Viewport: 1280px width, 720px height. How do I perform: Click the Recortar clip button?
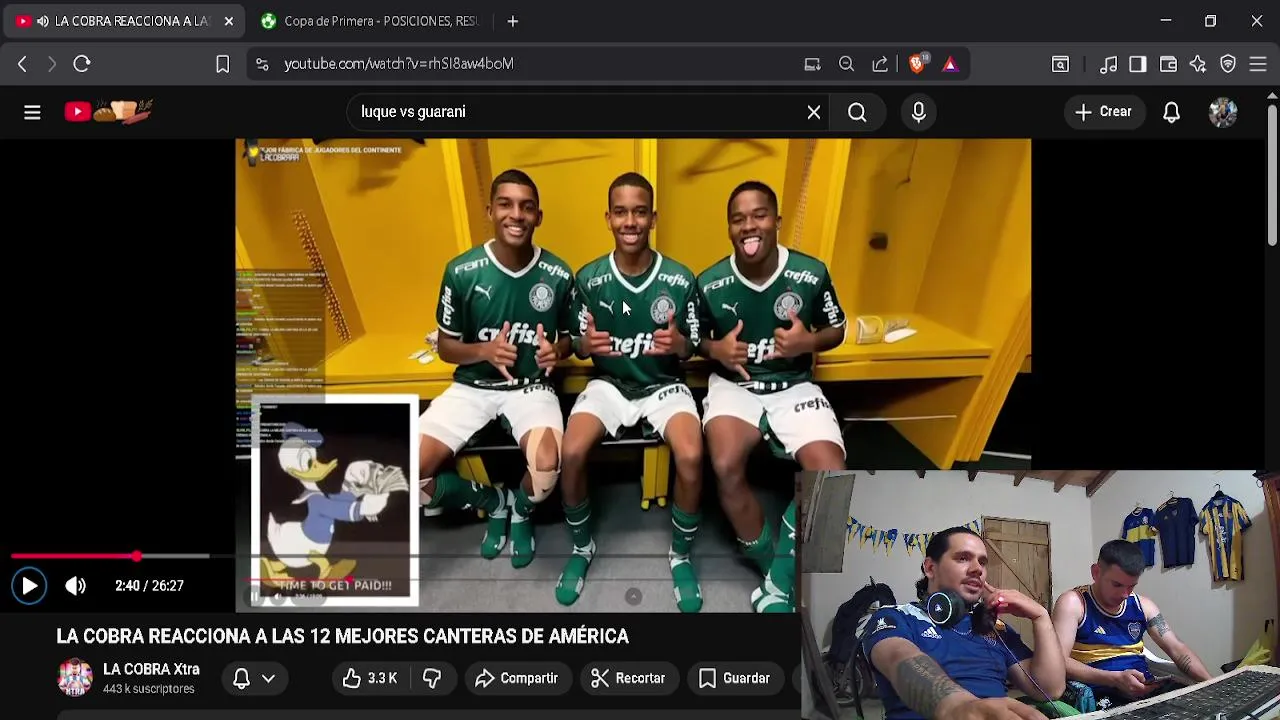click(x=628, y=678)
